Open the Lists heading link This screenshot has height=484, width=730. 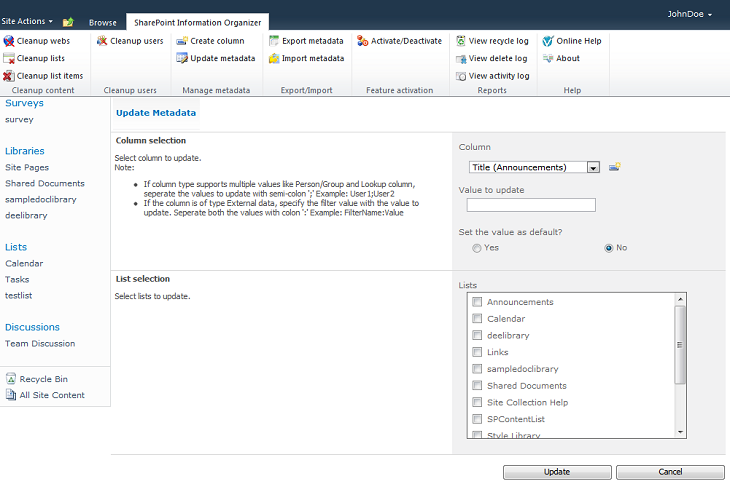16,247
